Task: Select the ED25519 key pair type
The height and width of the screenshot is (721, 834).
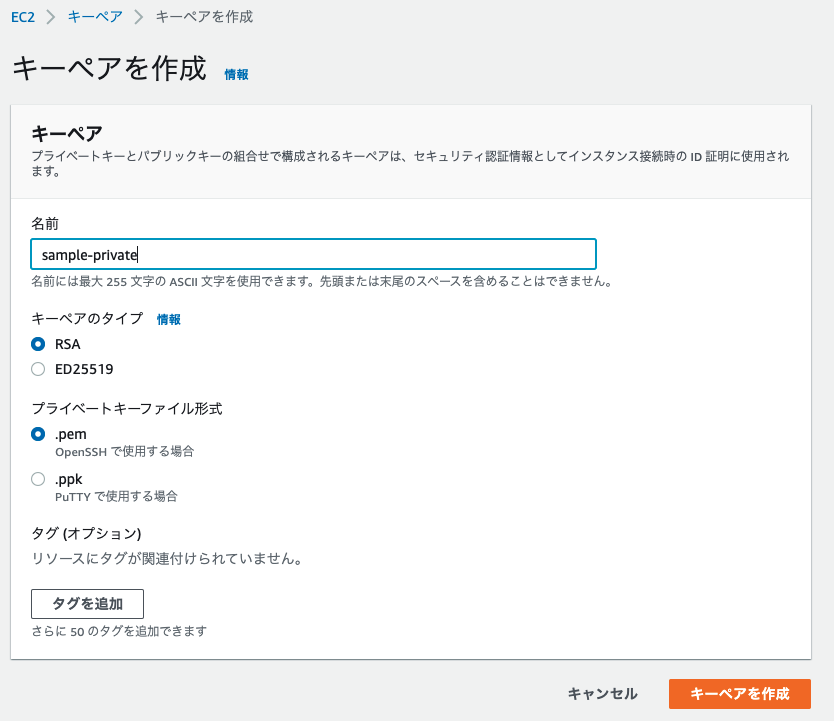Action: [x=38, y=369]
